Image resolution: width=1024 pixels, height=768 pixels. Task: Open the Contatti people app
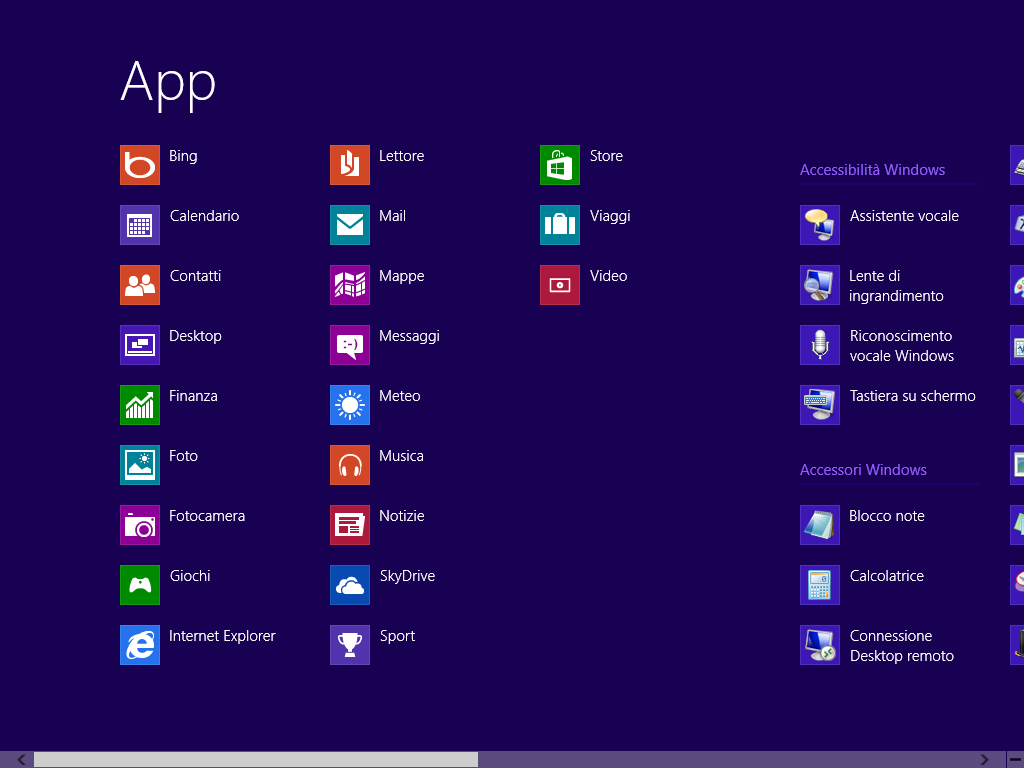[140, 285]
